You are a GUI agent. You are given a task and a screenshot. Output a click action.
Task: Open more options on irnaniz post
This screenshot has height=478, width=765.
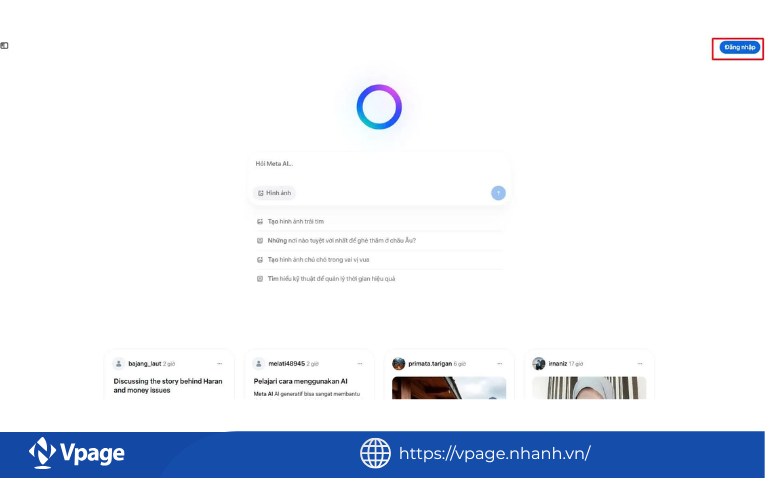(x=640, y=364)
